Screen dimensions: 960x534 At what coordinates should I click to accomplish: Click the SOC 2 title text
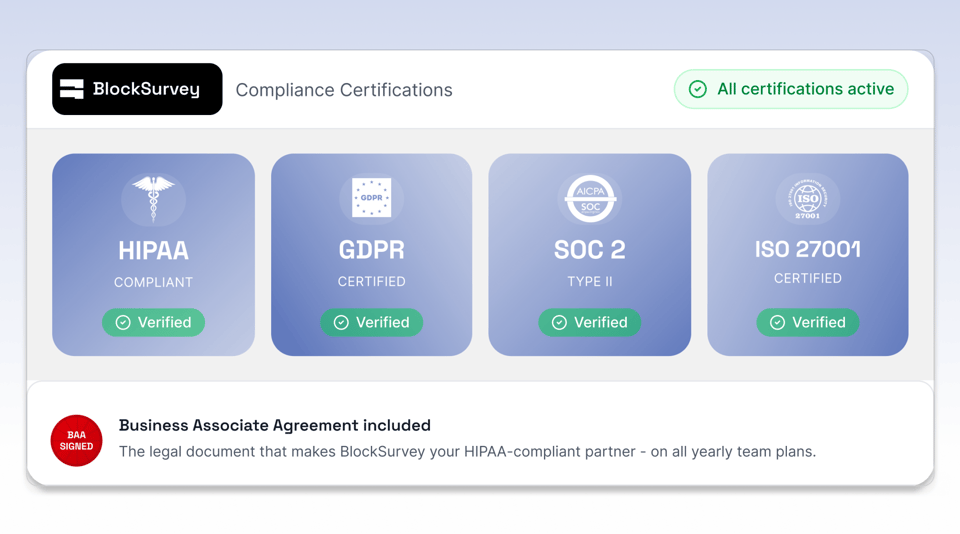pos(590,250)
